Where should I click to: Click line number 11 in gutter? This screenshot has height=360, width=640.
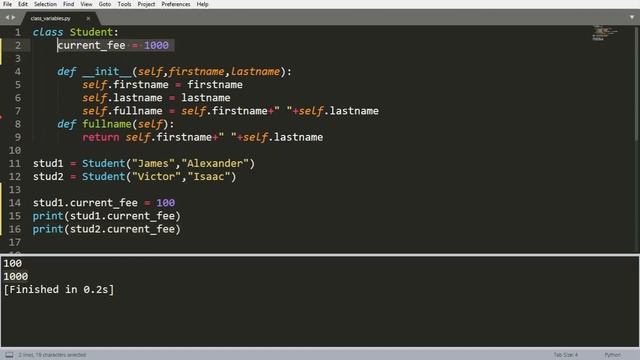point(15,164)
